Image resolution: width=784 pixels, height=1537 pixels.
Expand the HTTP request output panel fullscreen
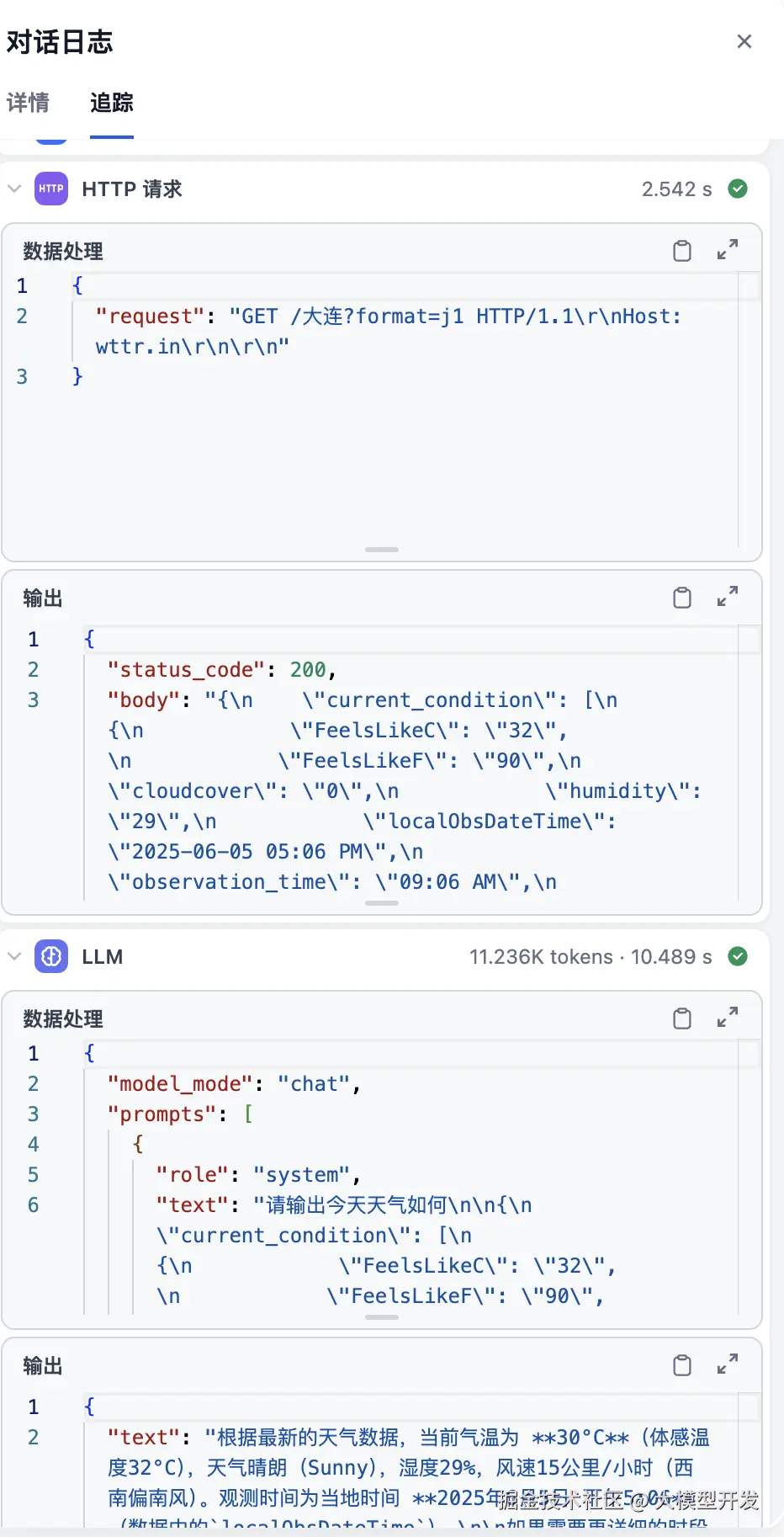[x=728, y=597]
